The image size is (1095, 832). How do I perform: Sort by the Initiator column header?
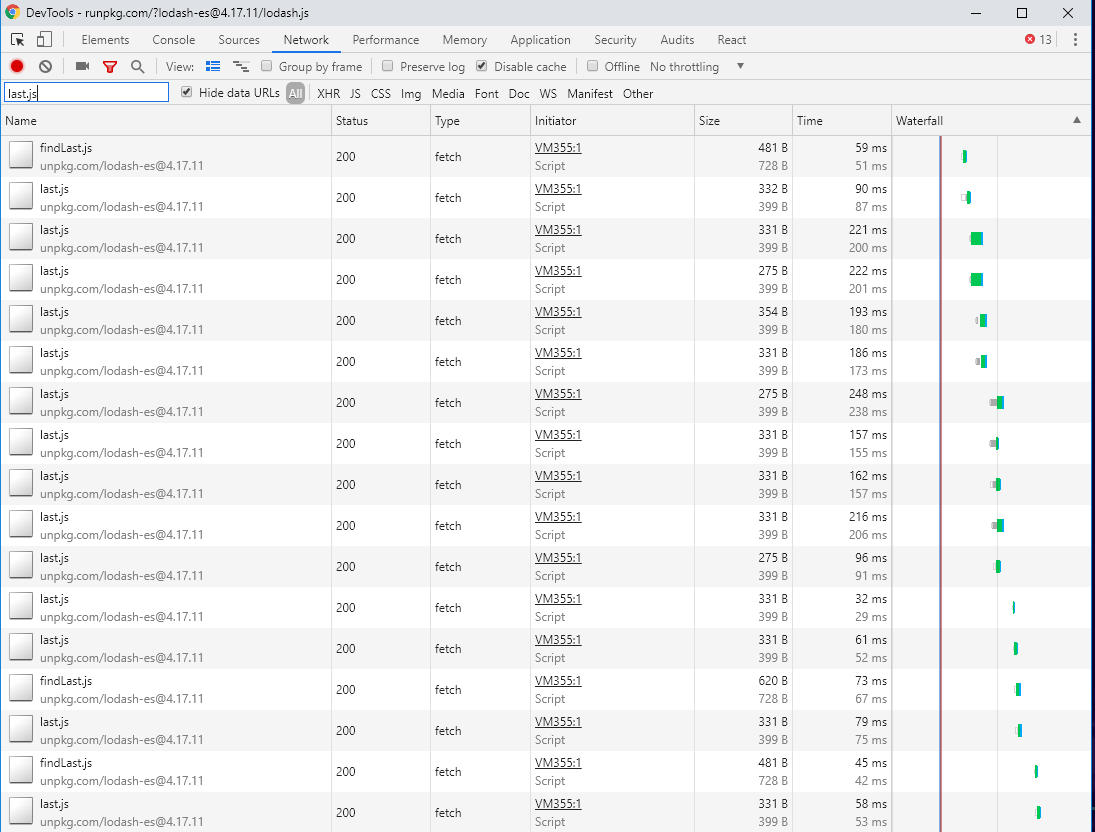coord(612,120)
